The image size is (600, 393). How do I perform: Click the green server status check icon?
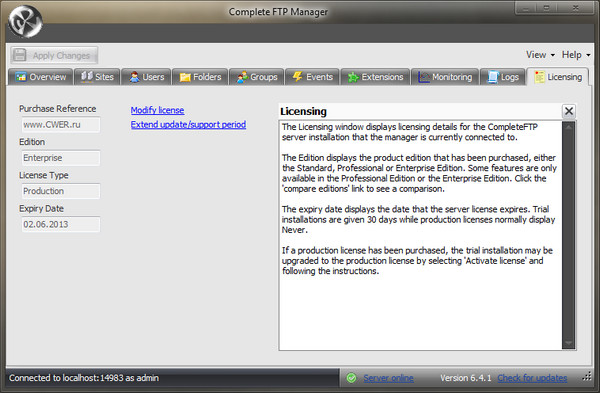click(351, 378)
